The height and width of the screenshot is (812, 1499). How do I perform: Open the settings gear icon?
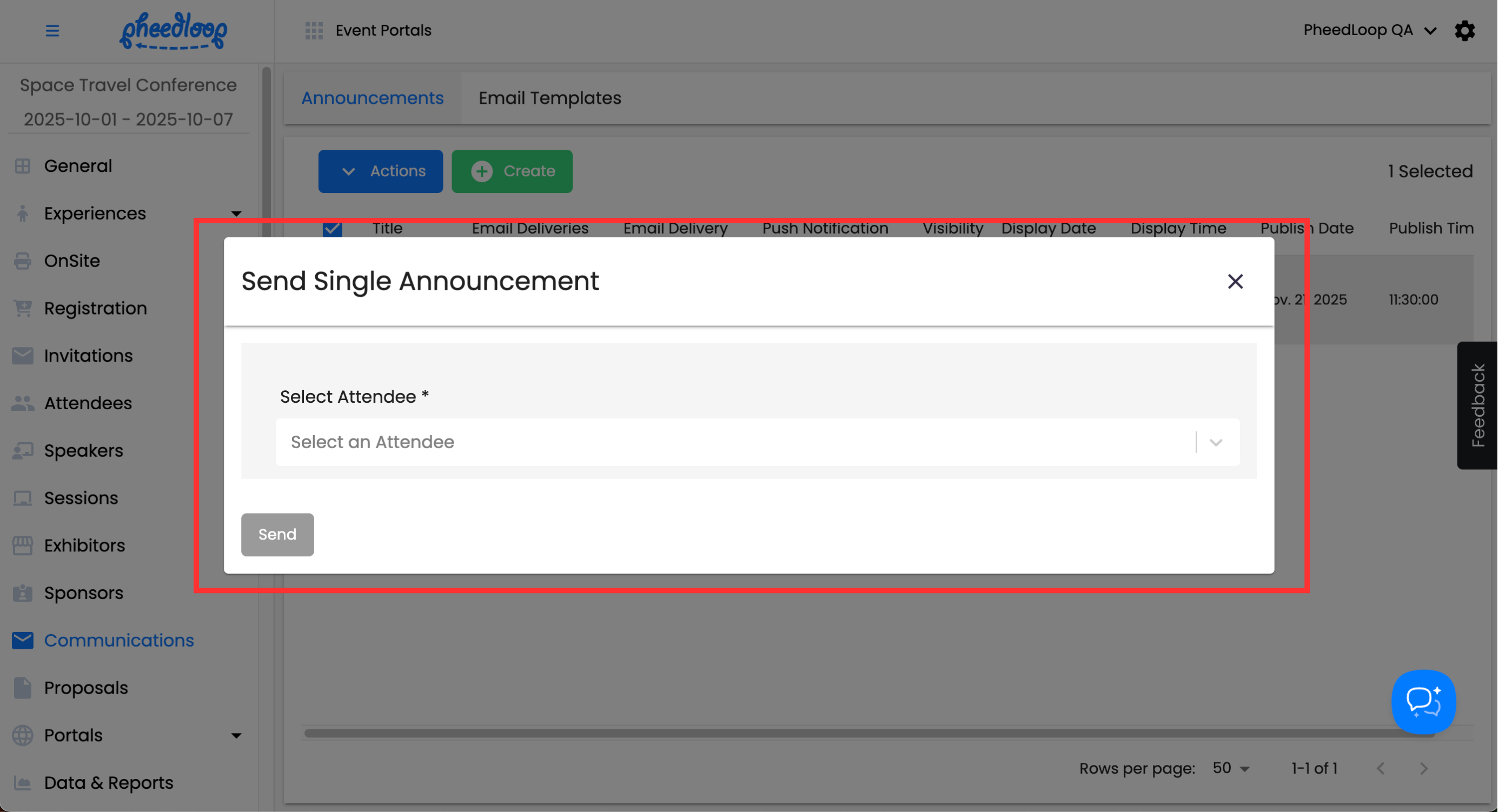[1465, 30]
